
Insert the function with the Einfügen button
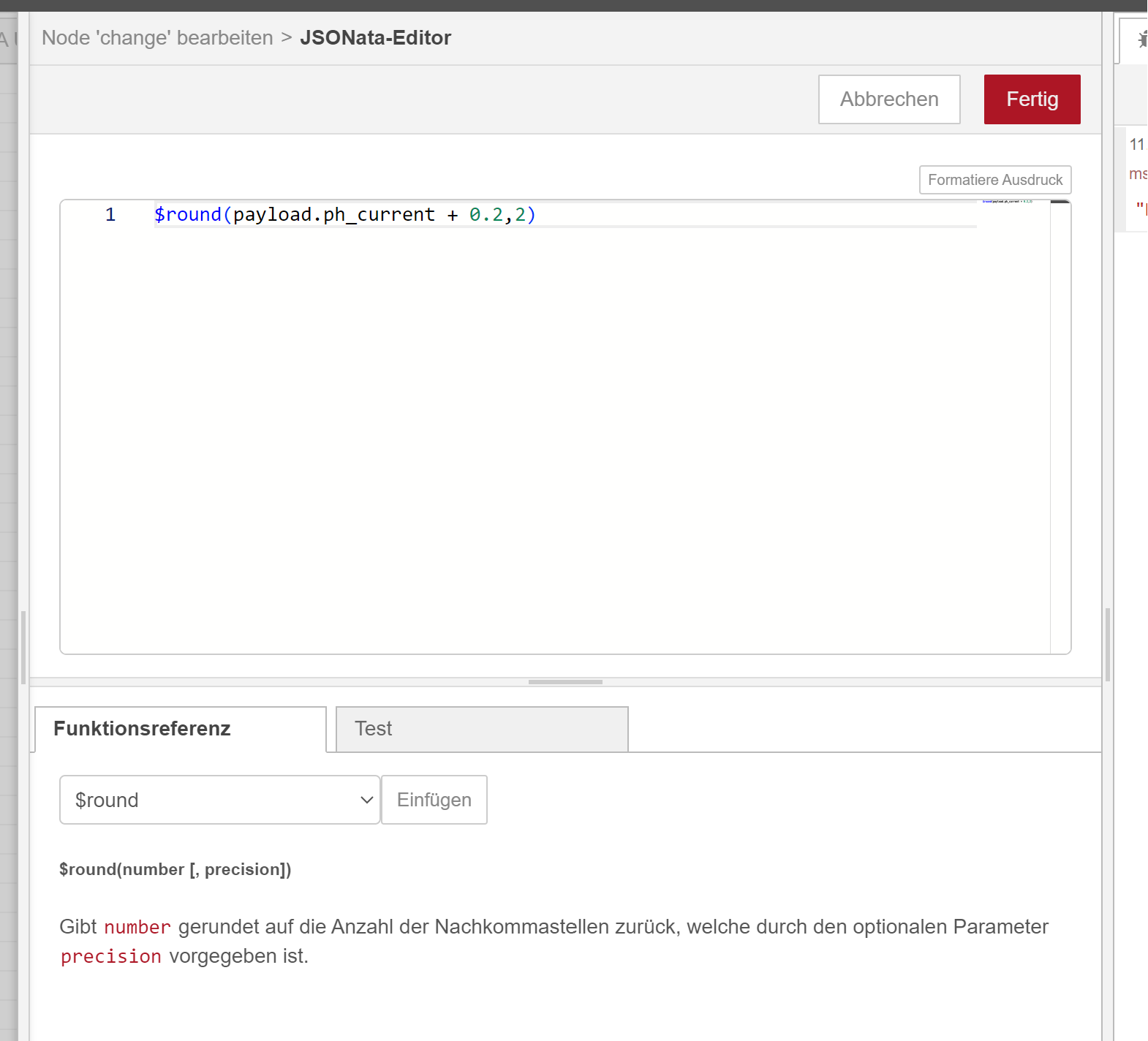pos(434,800)
